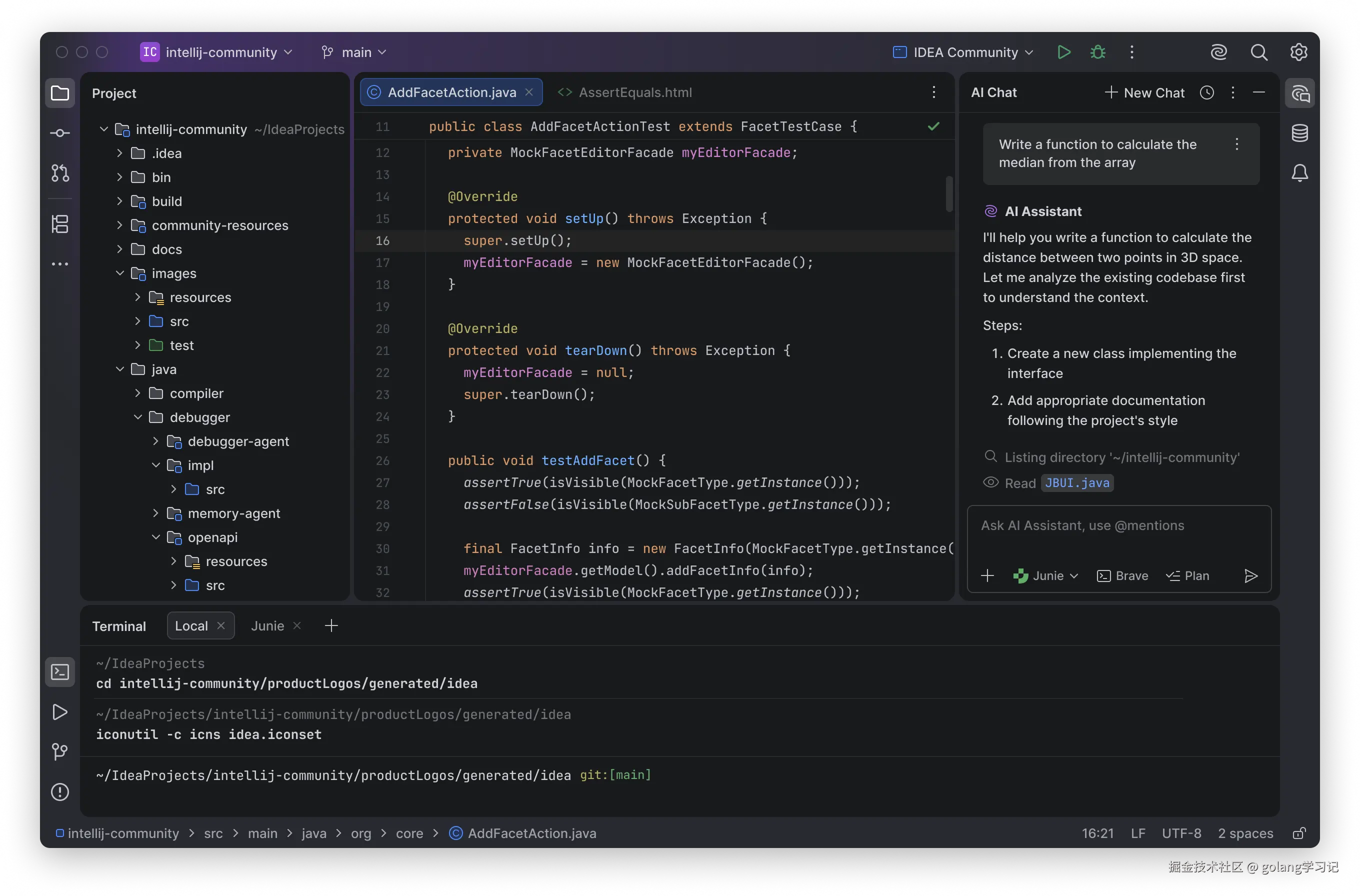Image resolution: width=1360 pixels, height=896 pixels.
Task: Start a New Chat
Action: point(1144,92)
